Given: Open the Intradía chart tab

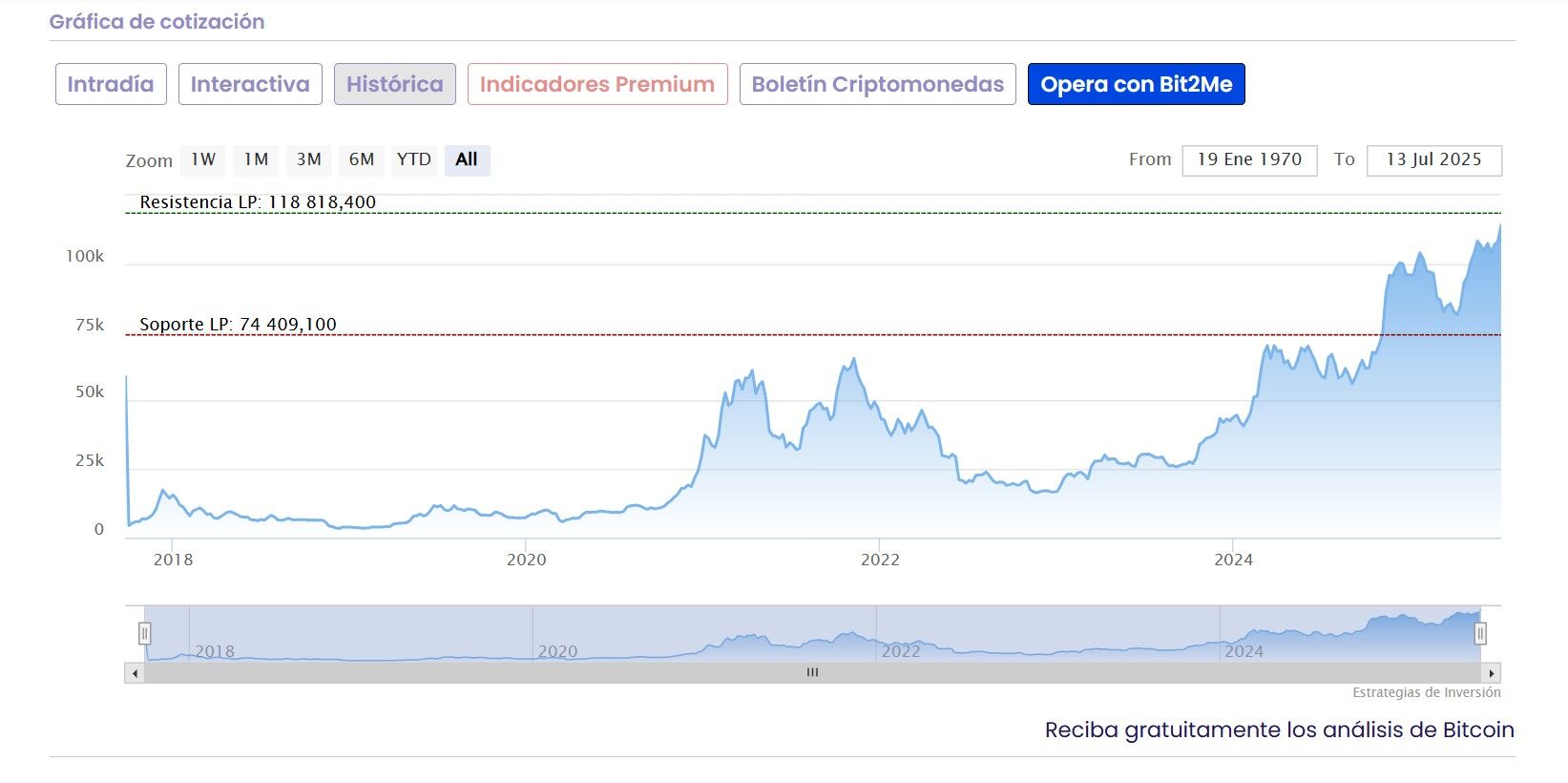Looking at the screenshot, I should 111,84.
